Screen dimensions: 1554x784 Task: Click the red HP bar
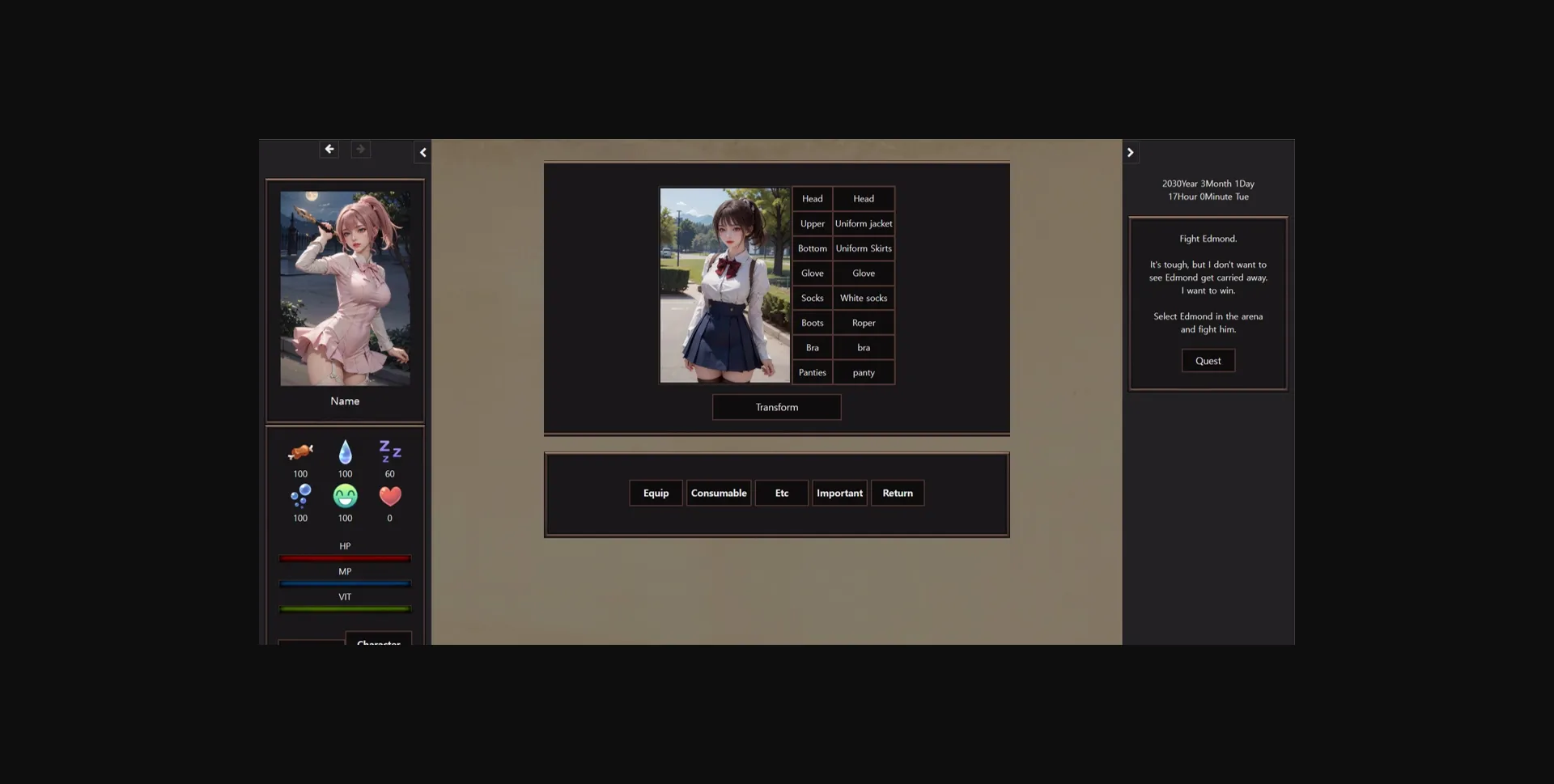click(x=345, y=558)
